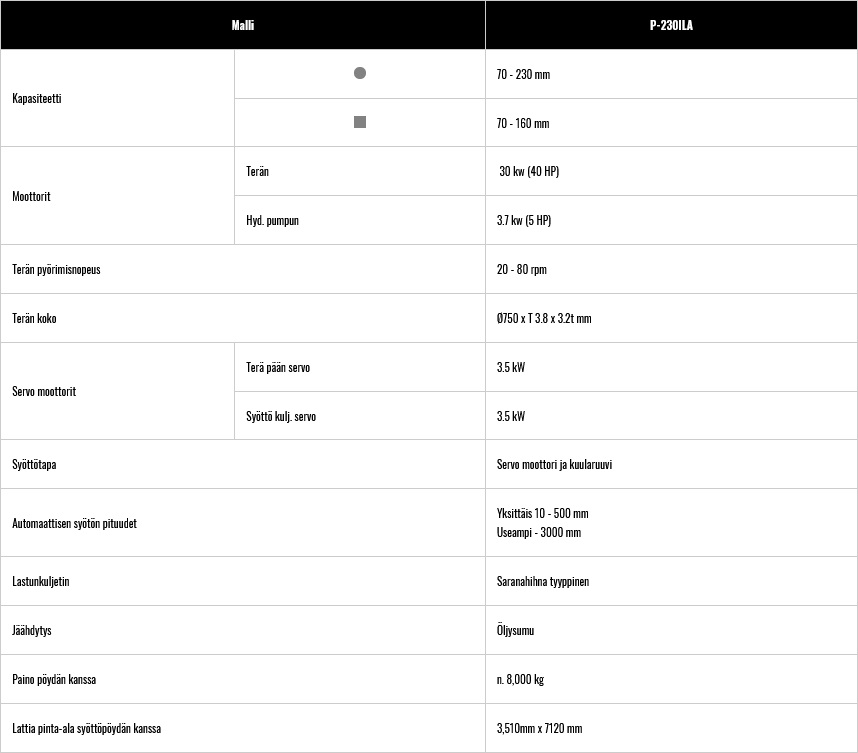Select the Malli header cell
The width and height of the screenshot is (858, 753).
click(243, 25)
